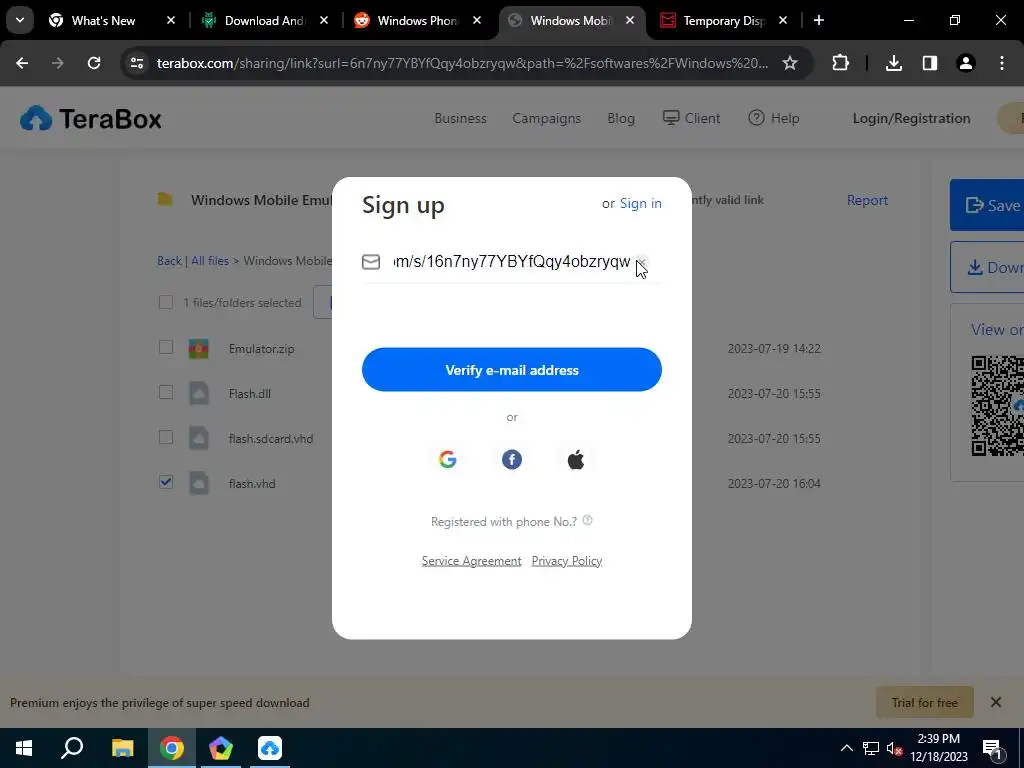Click the All files breadcrumb link
The width and height of the screenshot is (1024, 768).
[x=210, y=261]
